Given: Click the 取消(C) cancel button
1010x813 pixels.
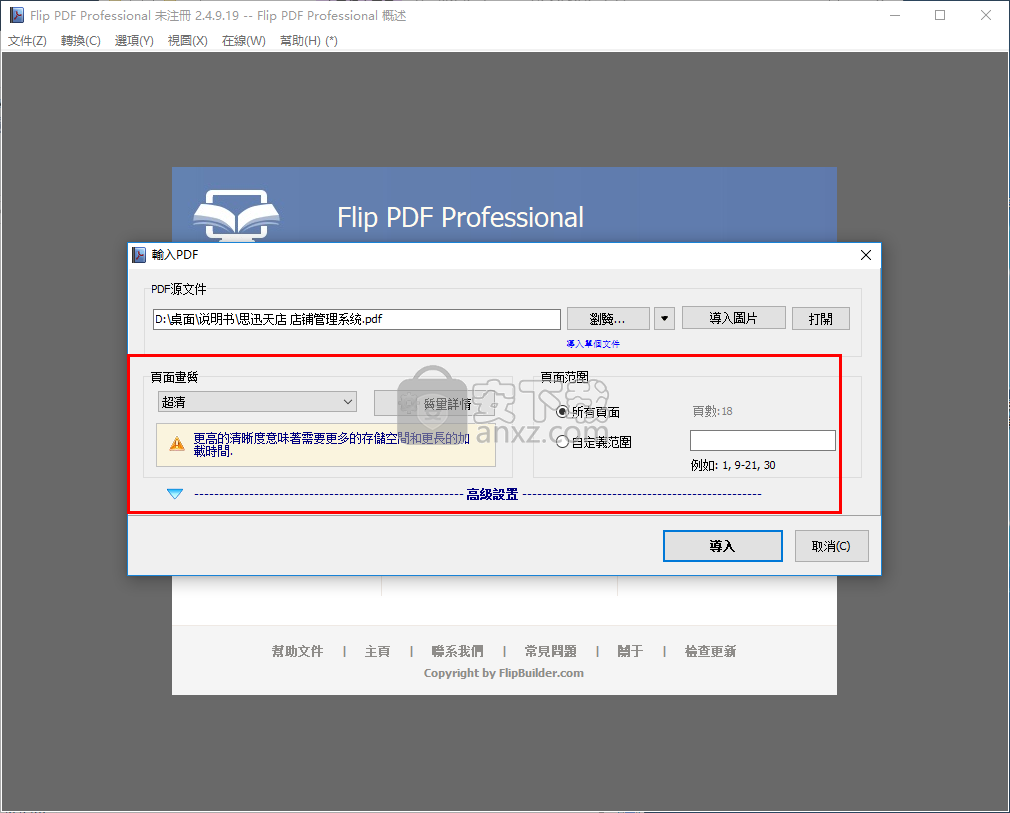Looking at the screenshot, I should coord(832,546).
